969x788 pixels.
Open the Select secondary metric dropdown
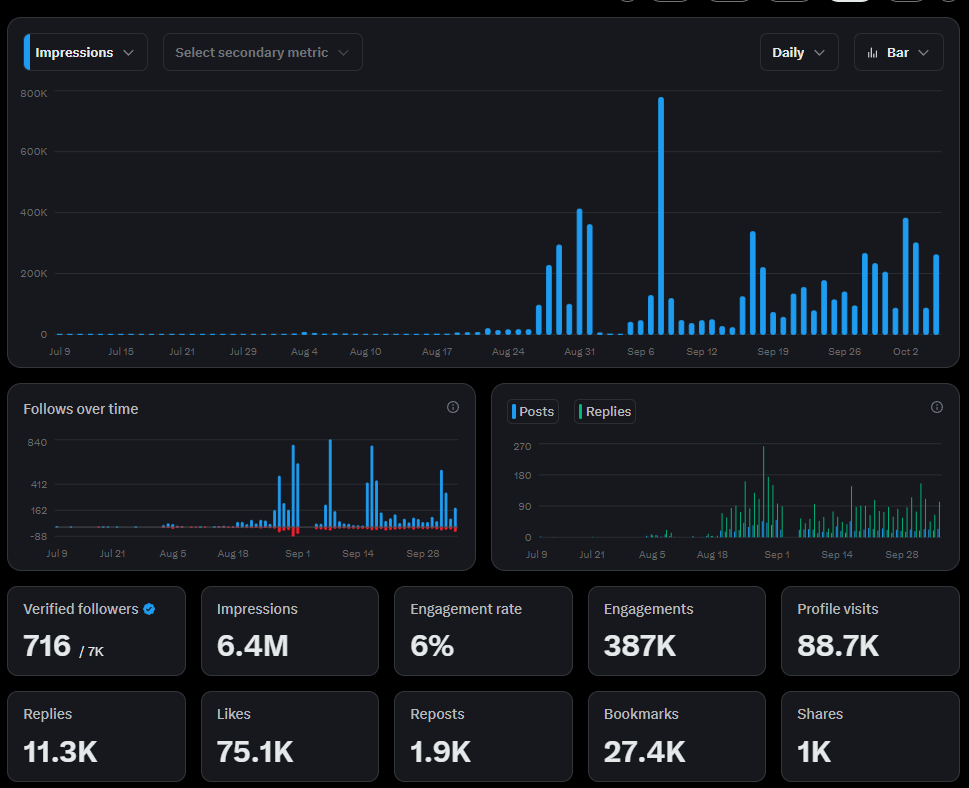coord(263,53)
